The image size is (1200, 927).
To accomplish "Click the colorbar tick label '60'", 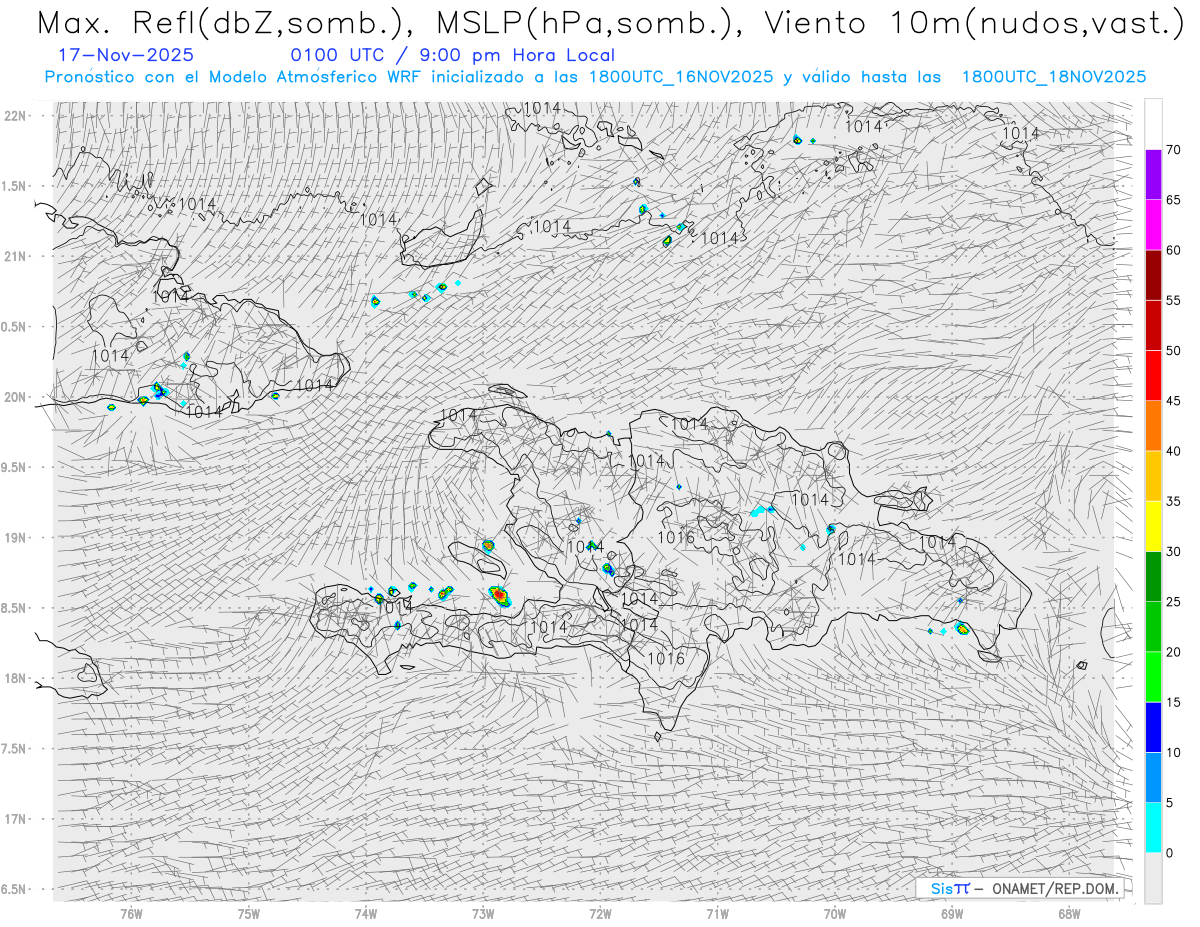I will tap(1173, 250).
